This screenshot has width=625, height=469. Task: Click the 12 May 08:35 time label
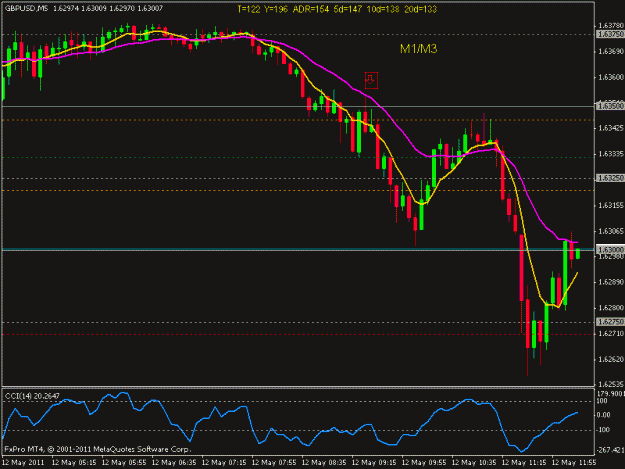(324, 463)
